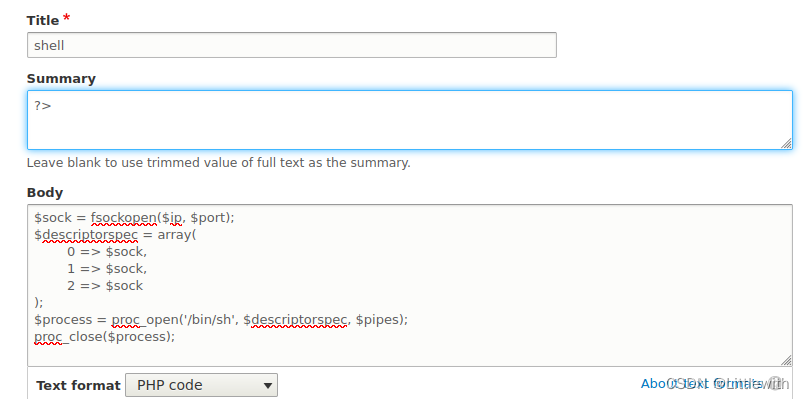Screen dimensions: 804x399
Task: Click the '?>' text in Summary
Action: 43,106
